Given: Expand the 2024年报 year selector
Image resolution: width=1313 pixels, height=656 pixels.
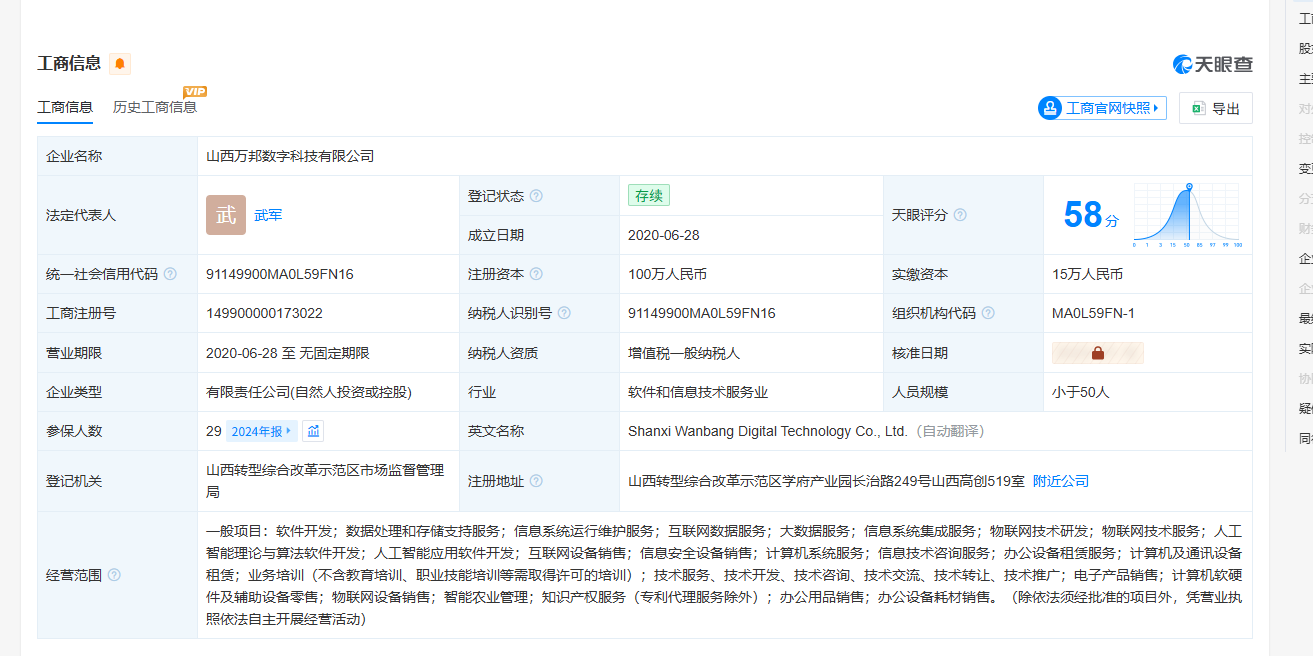Looking at the screenshot, I should point(261,431).
